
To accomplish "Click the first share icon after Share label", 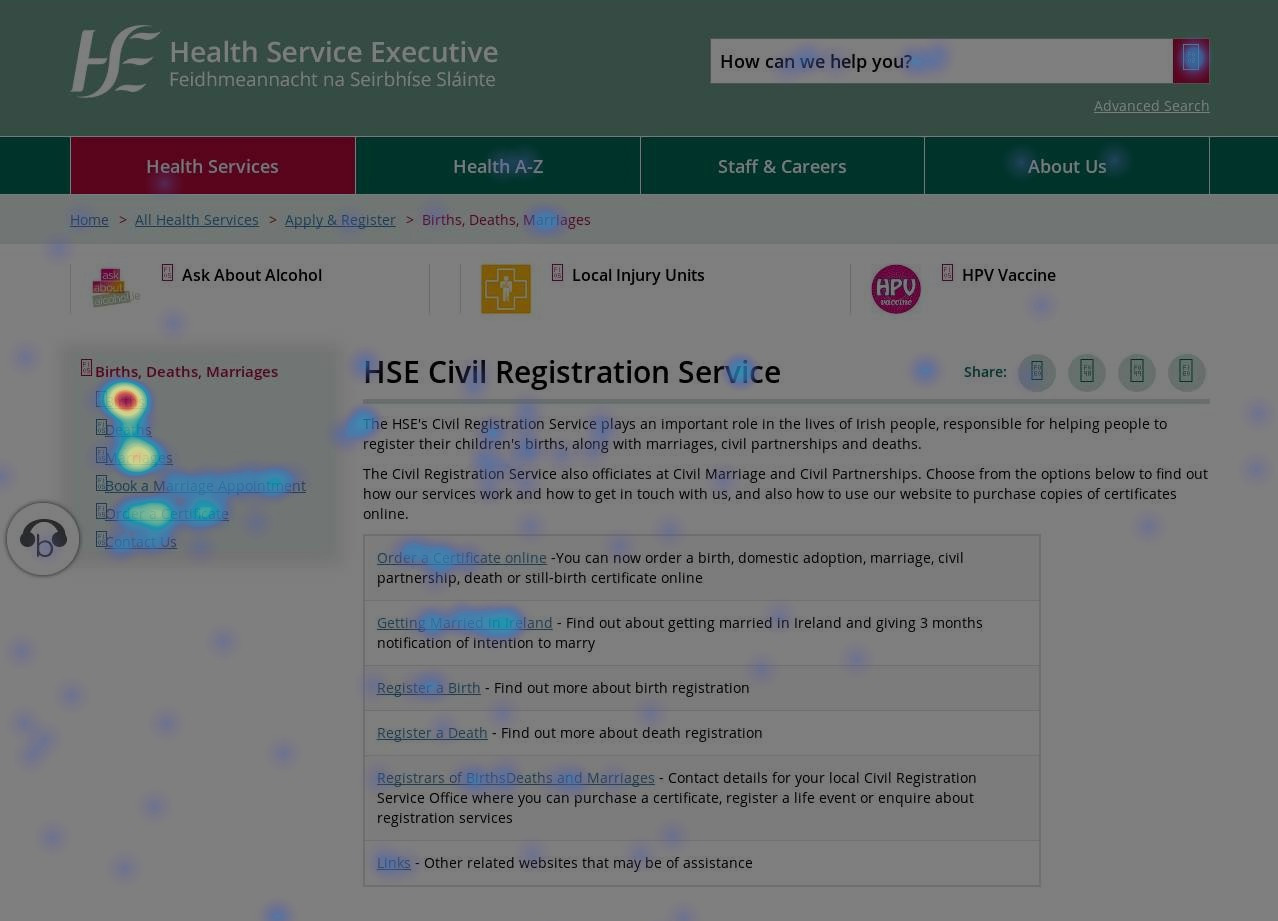I will 1037,372.
